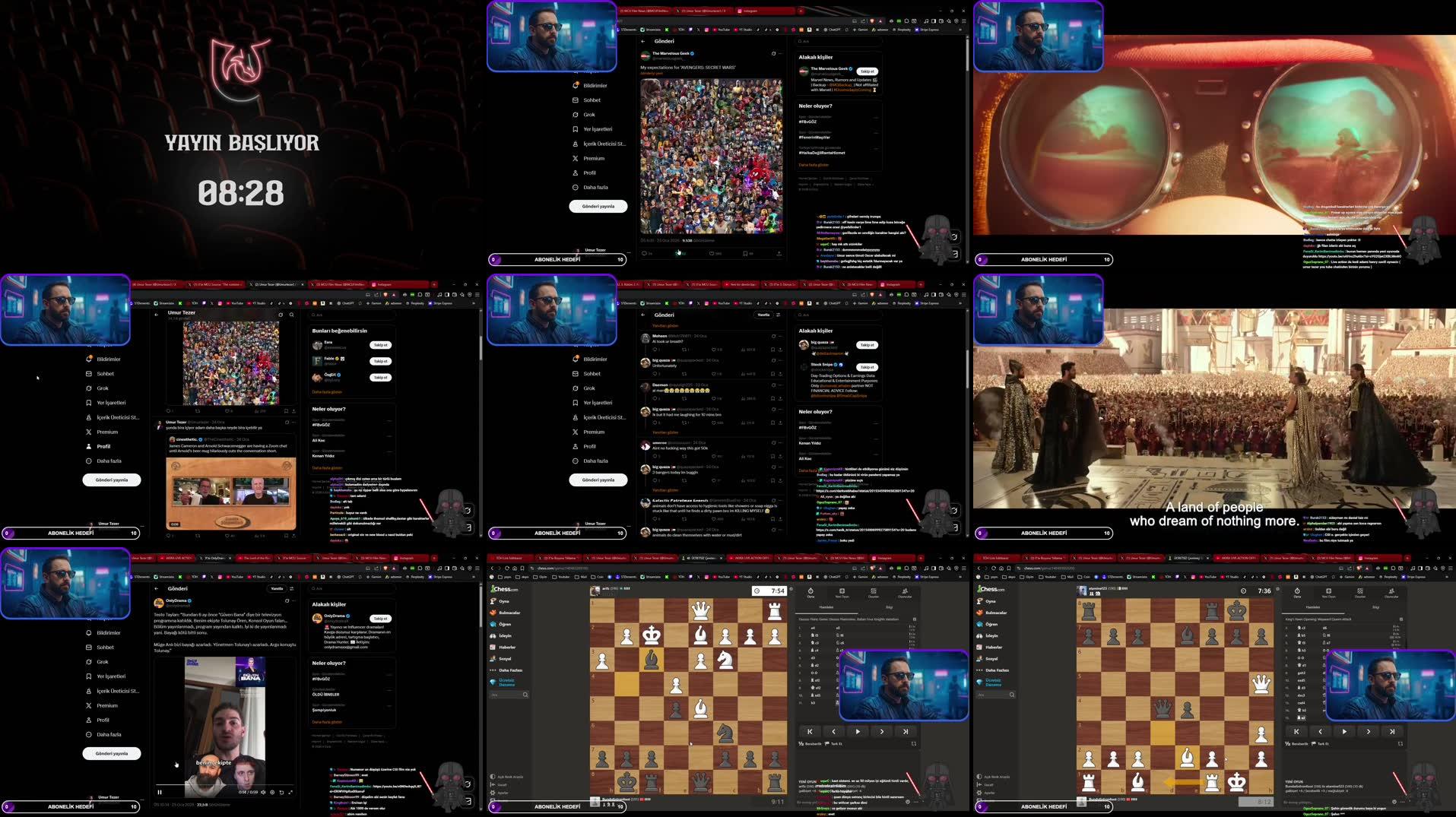This screenshot has height=817, width=1456.
Task: Select İzleyin in the Chess.com sidebar
Action: pyautogui.click(x=504, y=636)
